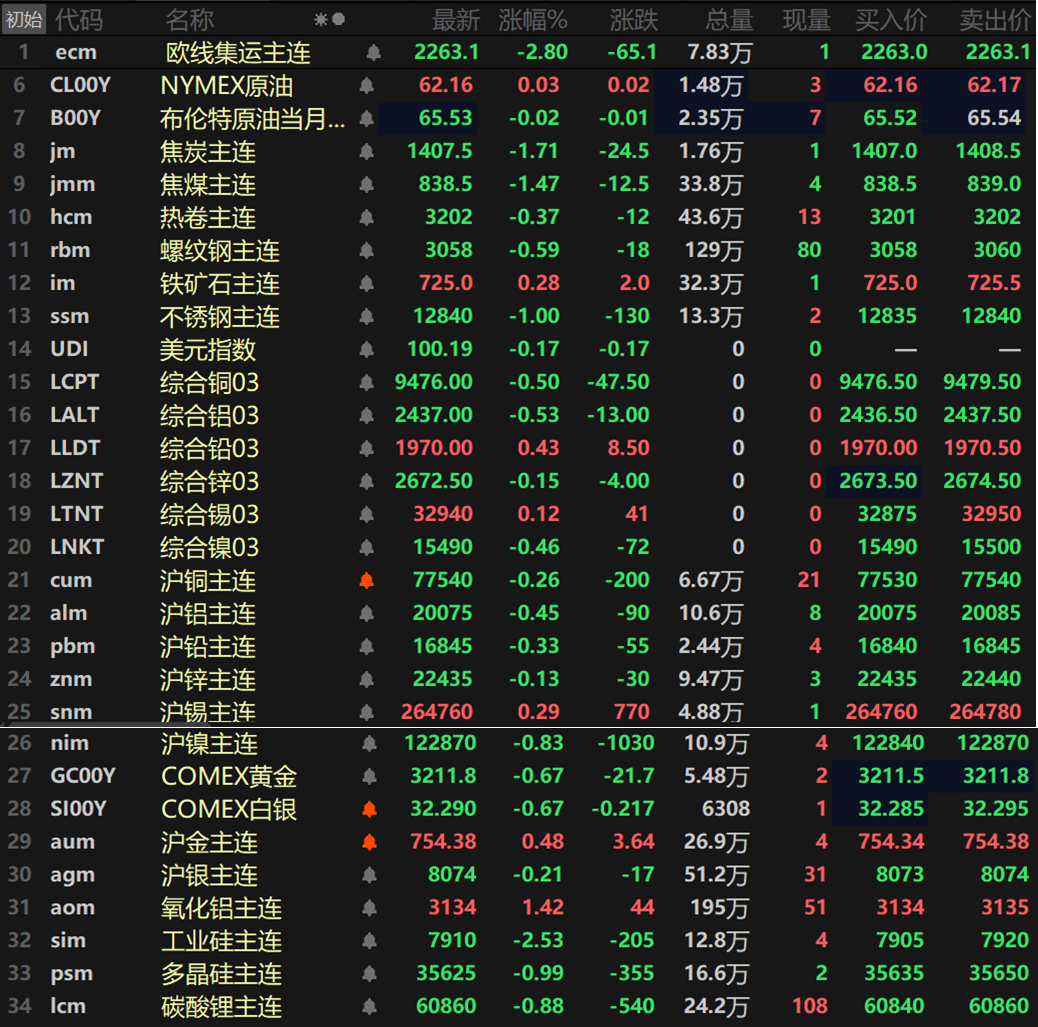
Task: Click change percent -2.53 of 工业硅主连
Action: click(538, 941)
